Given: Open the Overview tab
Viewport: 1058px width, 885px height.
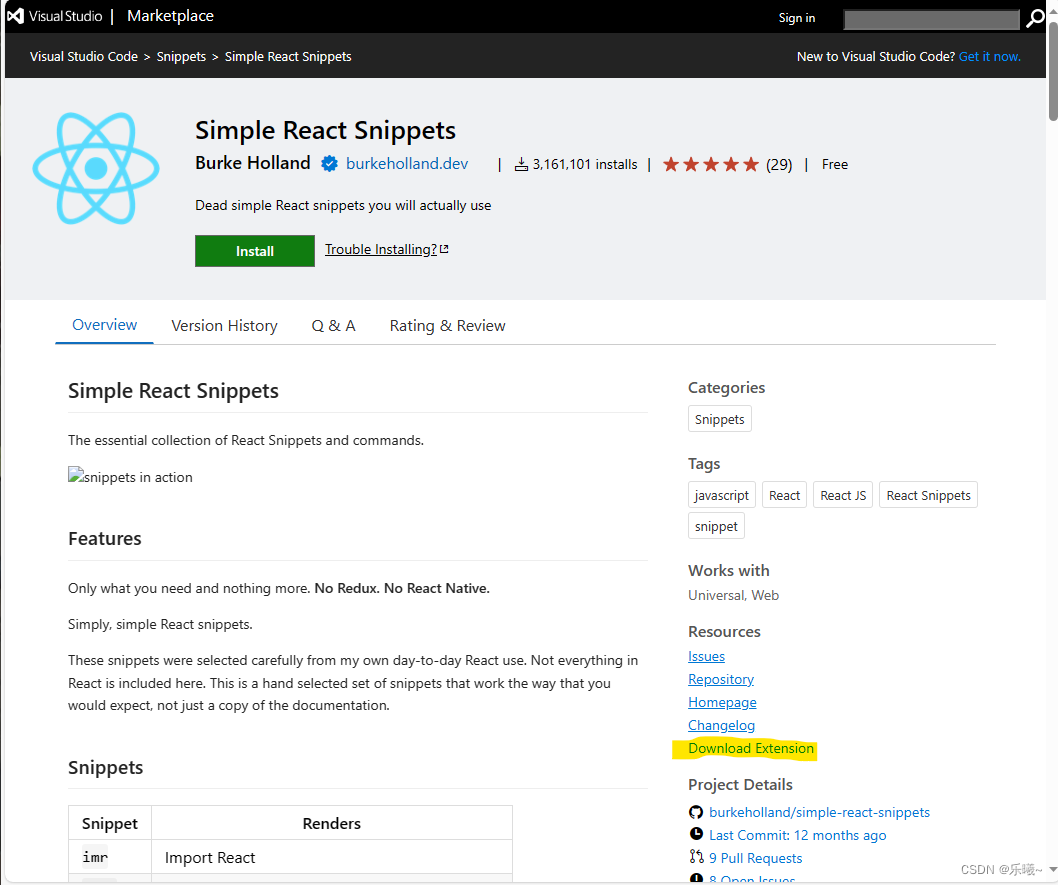Looking at the screenshot, I should click(x=105, y=325).
